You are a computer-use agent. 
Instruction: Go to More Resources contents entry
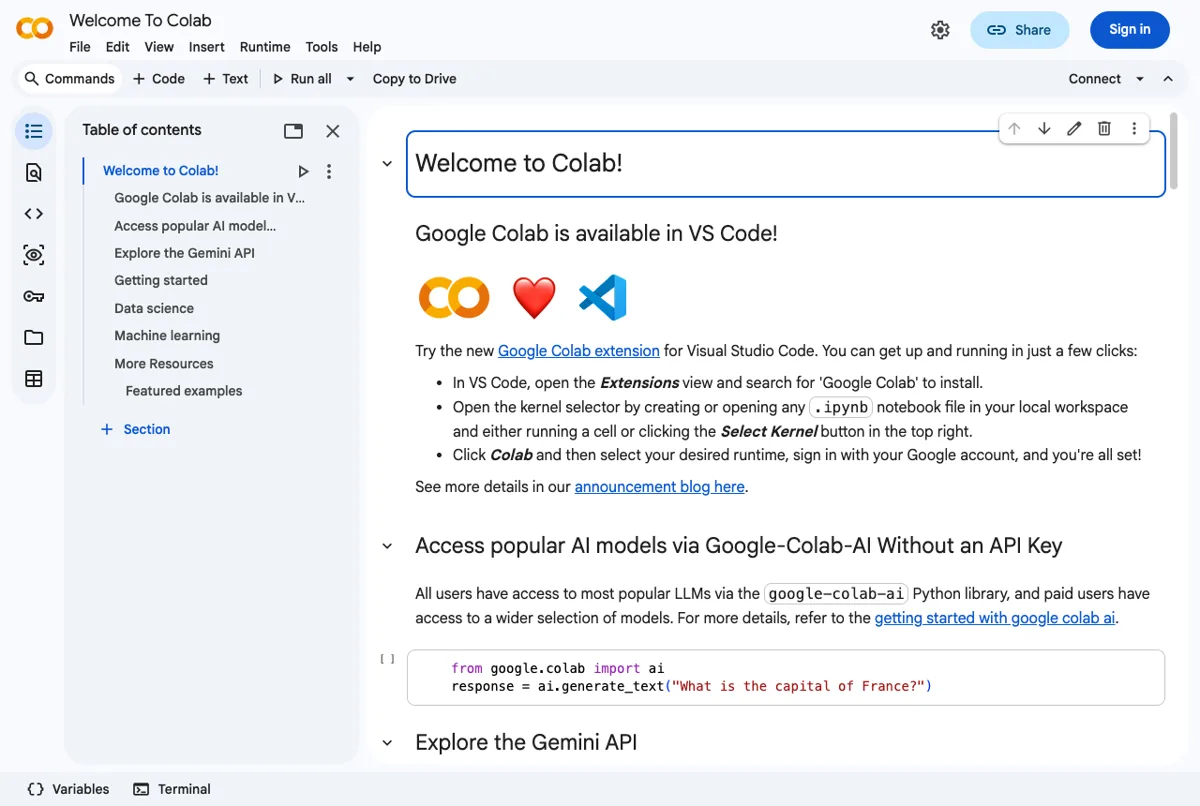[164, 364]
